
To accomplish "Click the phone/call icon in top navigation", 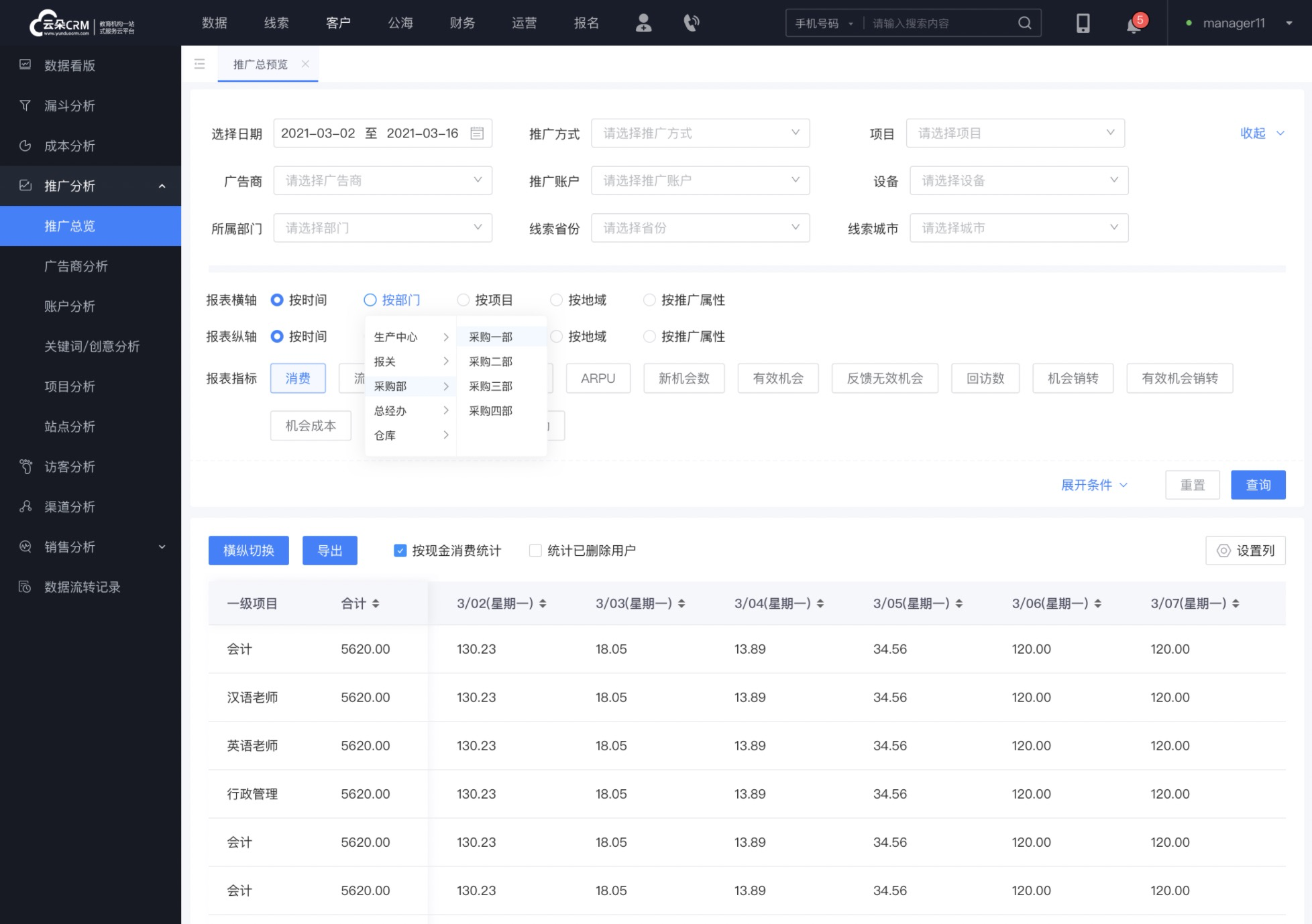I will click(x=691, y=23).
